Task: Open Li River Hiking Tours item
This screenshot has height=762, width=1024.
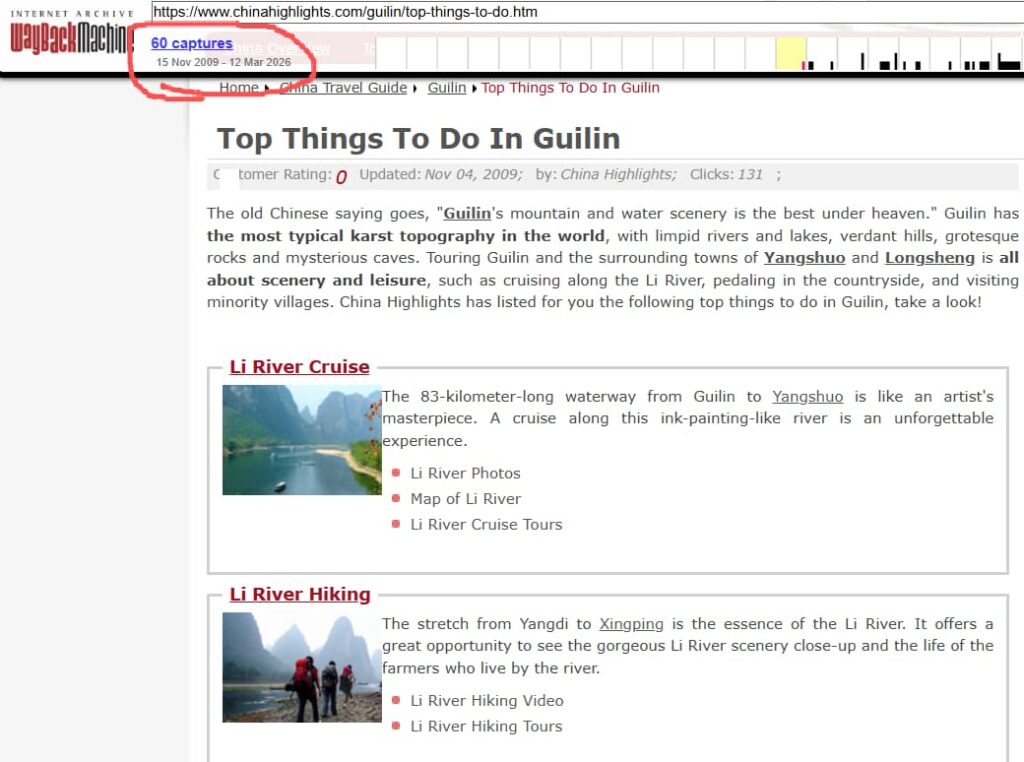Action: pyautogui.click(x=486, y=726)
